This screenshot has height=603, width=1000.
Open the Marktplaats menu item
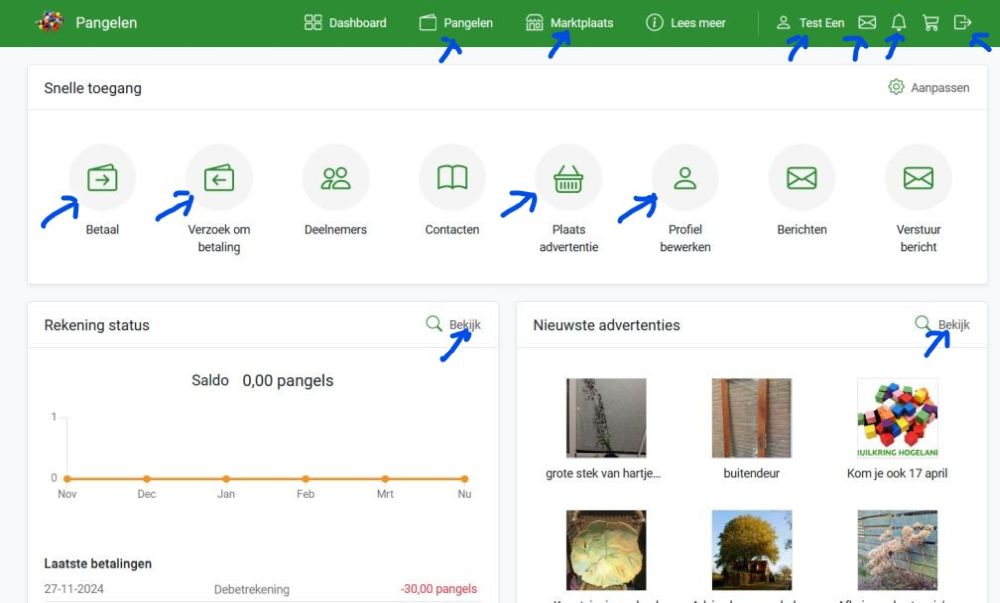[570, 23]
